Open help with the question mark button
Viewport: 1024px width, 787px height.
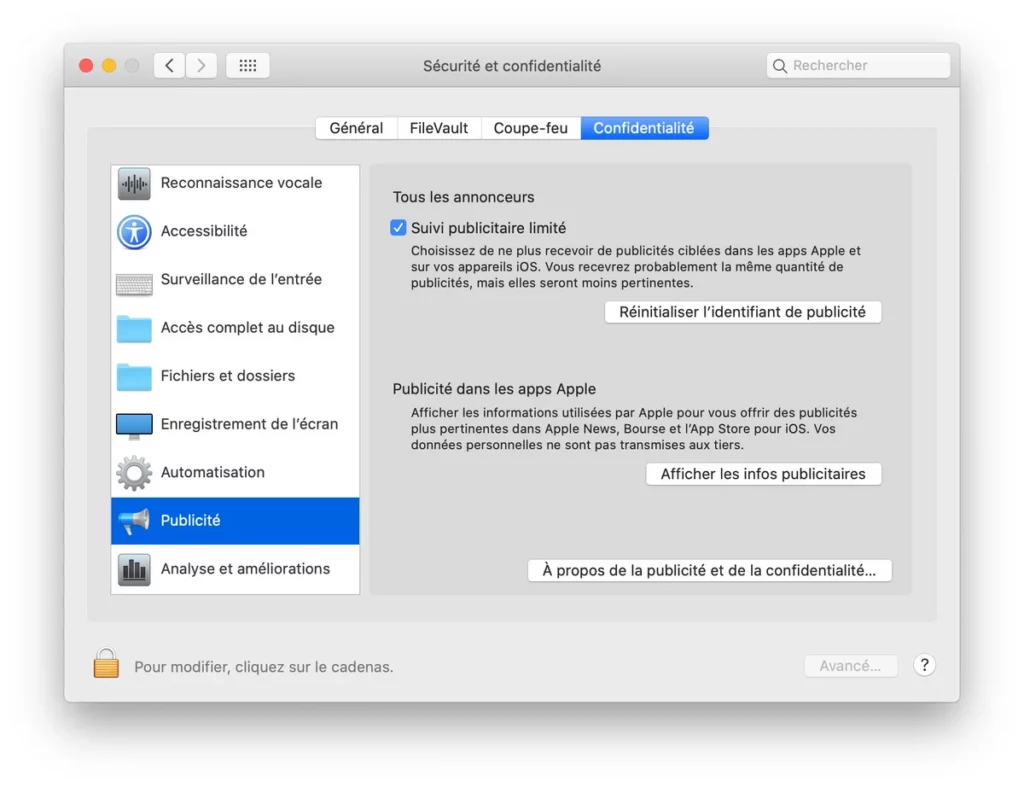(x=924, y=665)
